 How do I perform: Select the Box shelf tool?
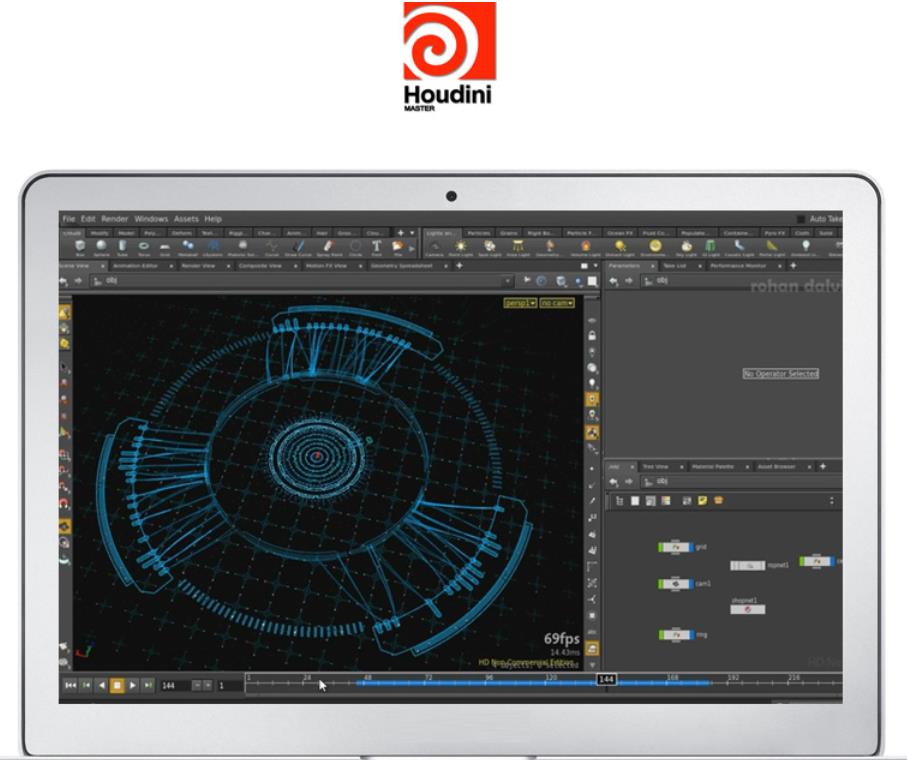[79, 246]
